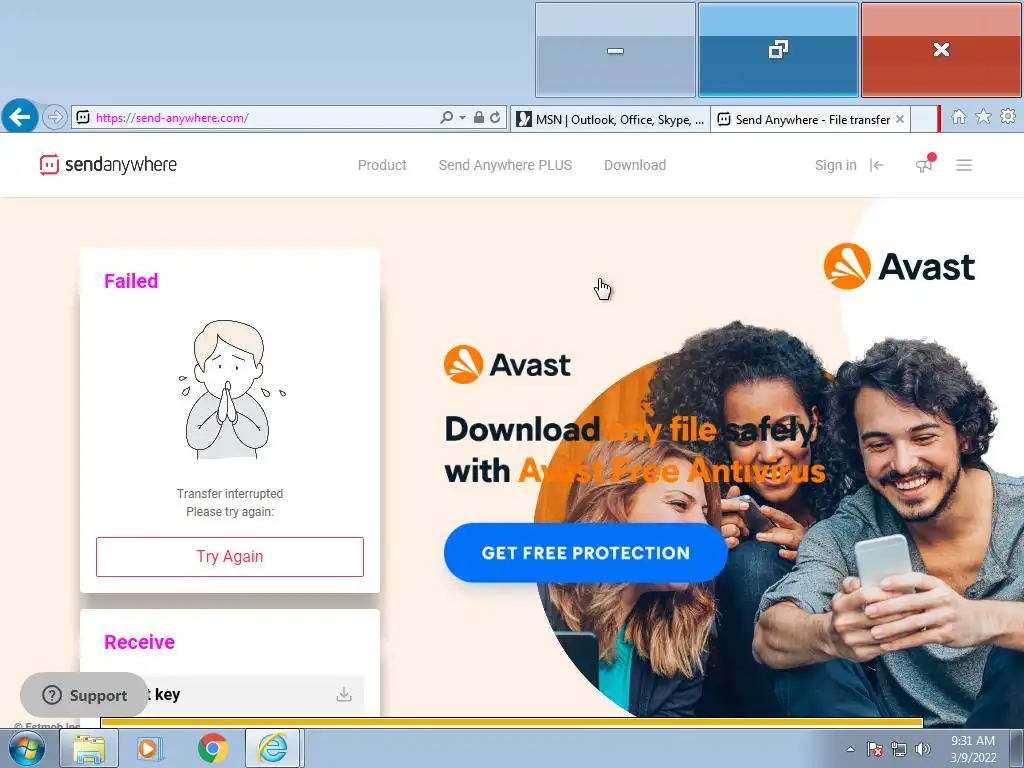Open the announcements megaphone icon
The image size is (1024, 768).
click(925, 164)
